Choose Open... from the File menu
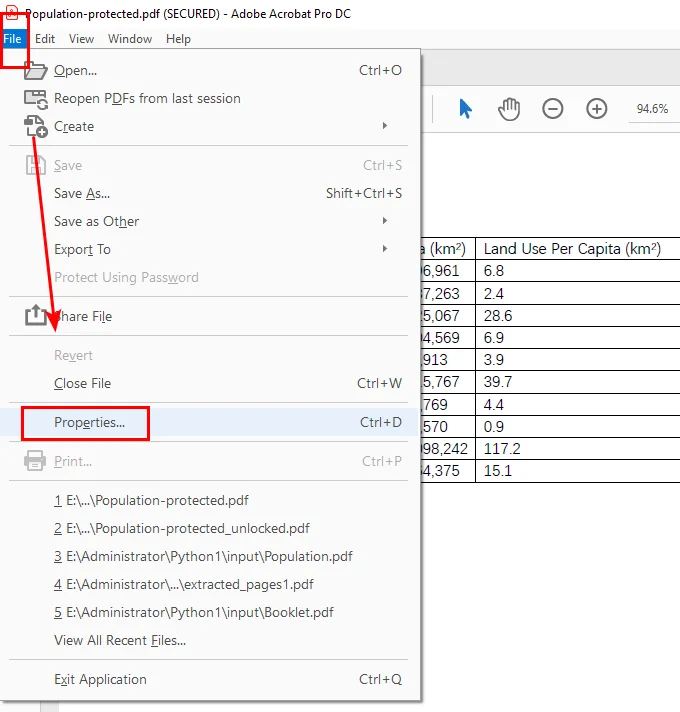The width and height of the screenshot is (680, 712). [x=209, y=70]
